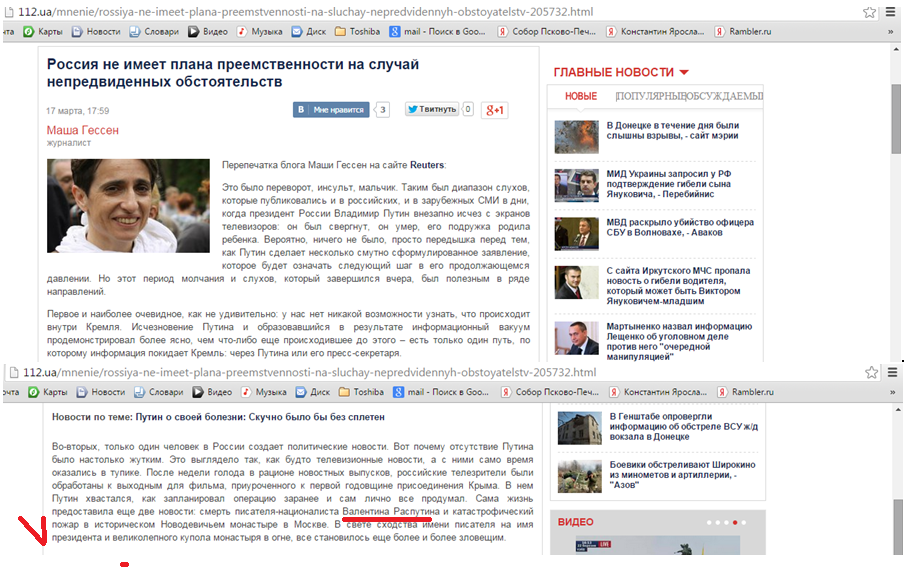Follow the Reuters link in article

[427, 165]
